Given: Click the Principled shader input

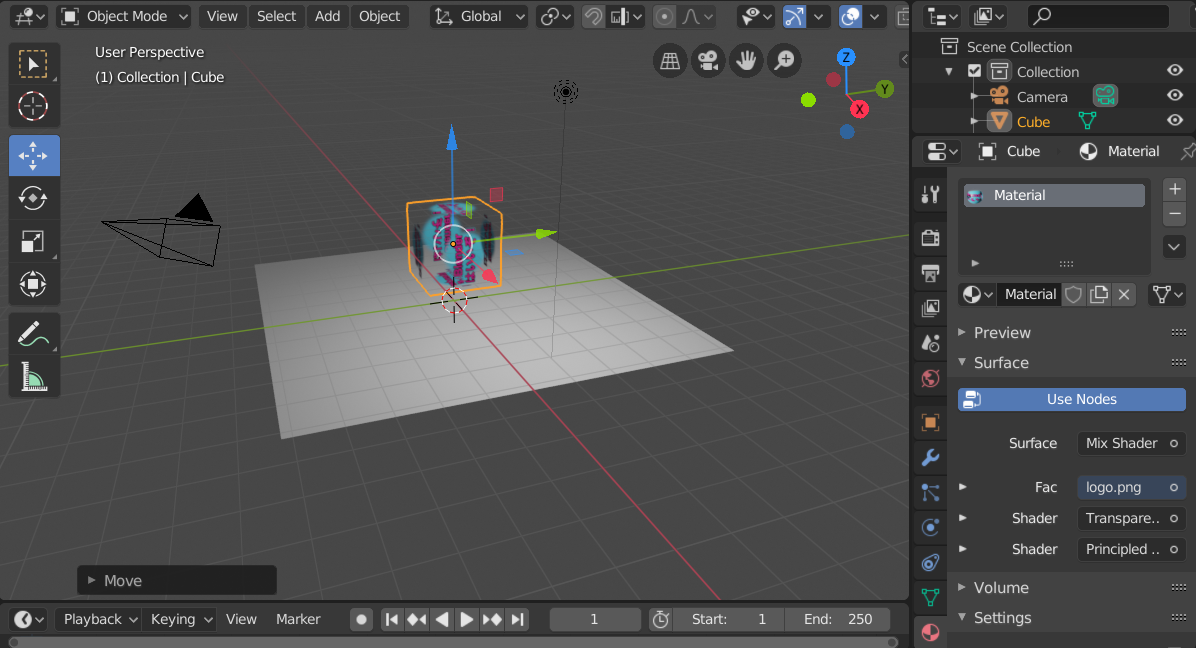Looking at the screenshot, I should (x=1131, y=550).
